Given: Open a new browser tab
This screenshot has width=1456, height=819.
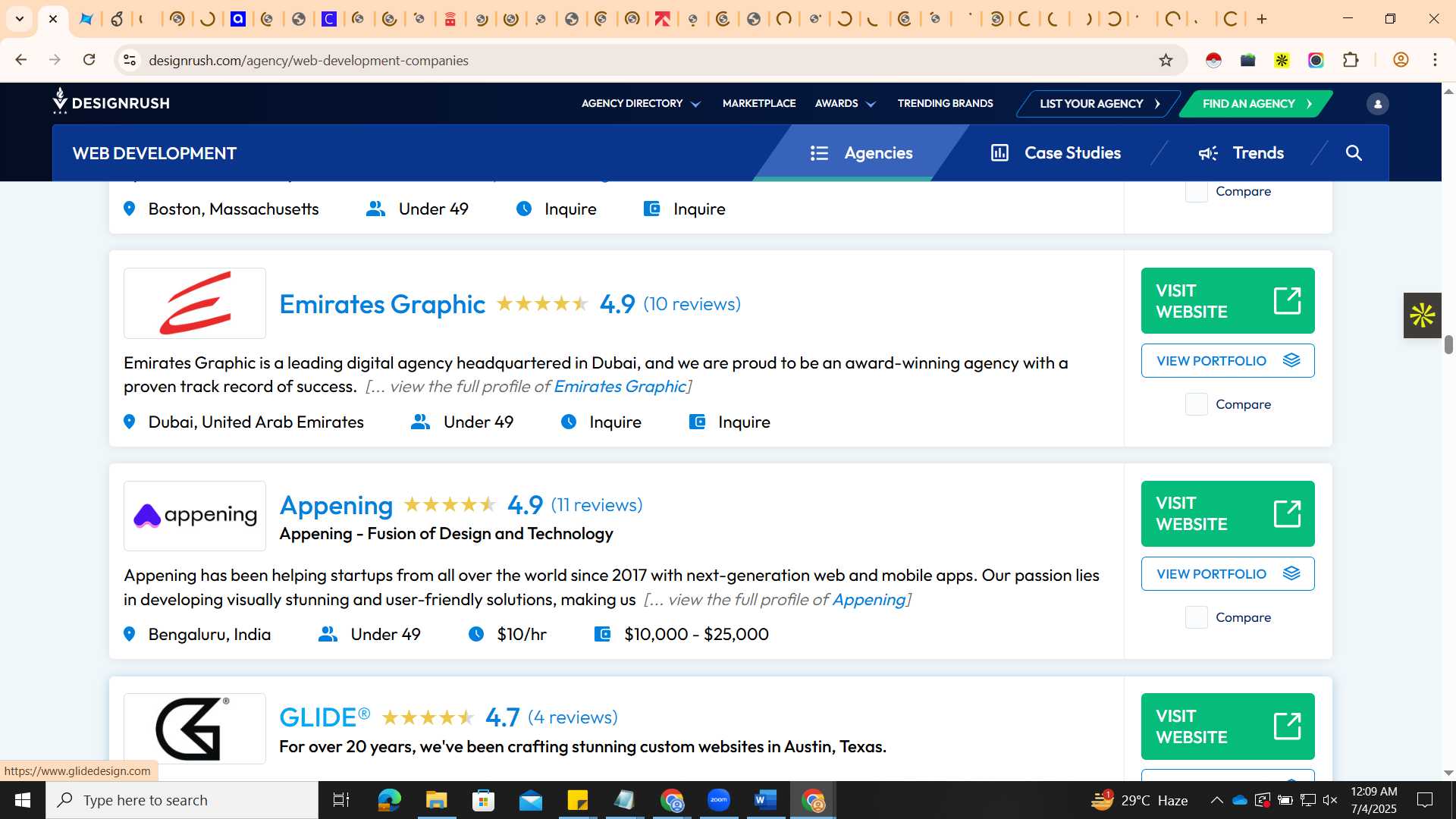Looking at the screenshot, I should coord(1262,19).
